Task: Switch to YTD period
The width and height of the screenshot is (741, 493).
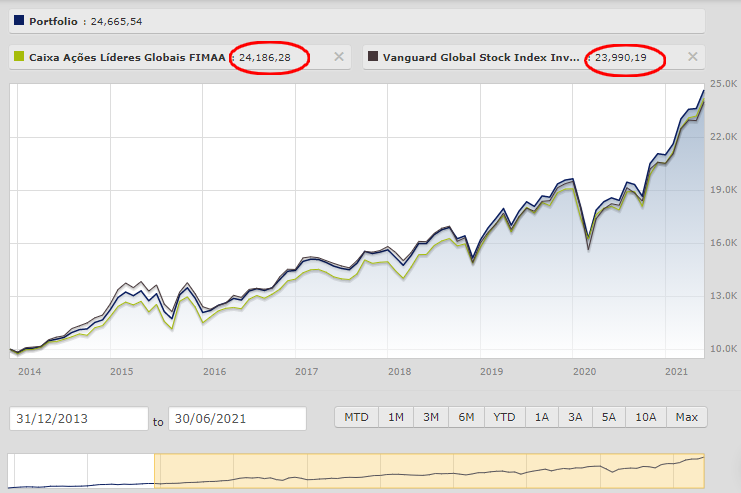Action: [x=504, y=417]
